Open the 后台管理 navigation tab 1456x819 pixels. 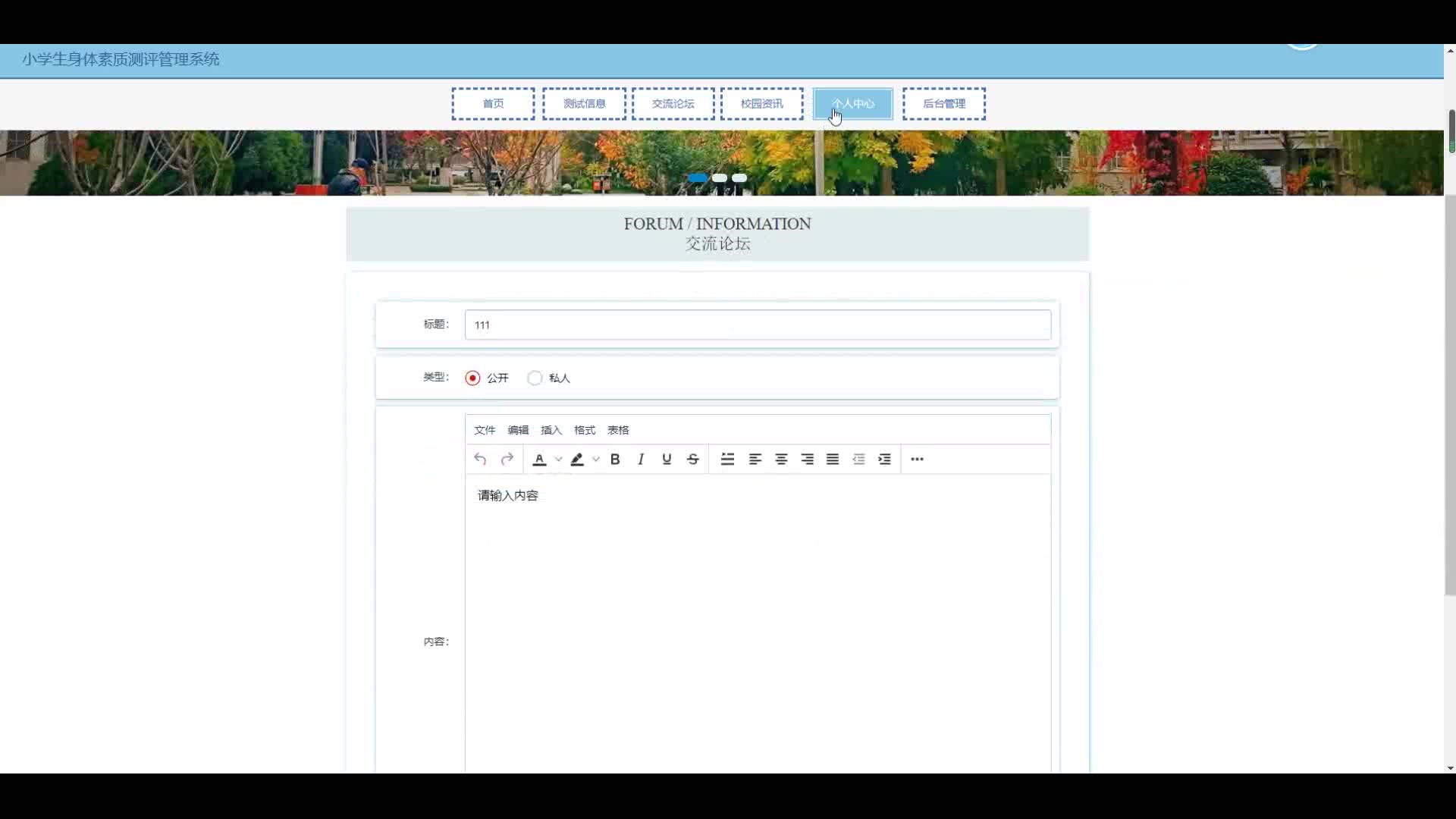pyautogui.click(x=944, y=104)
